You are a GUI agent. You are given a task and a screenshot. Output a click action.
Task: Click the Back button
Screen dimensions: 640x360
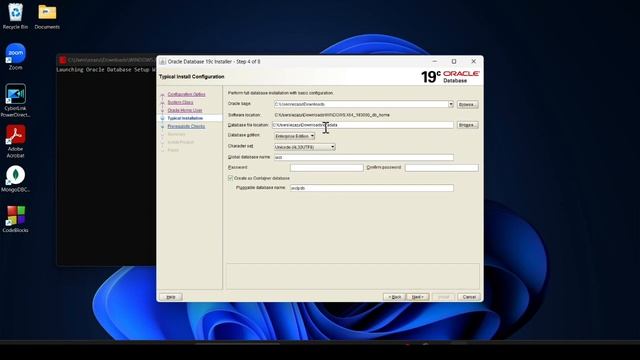click(394, 297)
